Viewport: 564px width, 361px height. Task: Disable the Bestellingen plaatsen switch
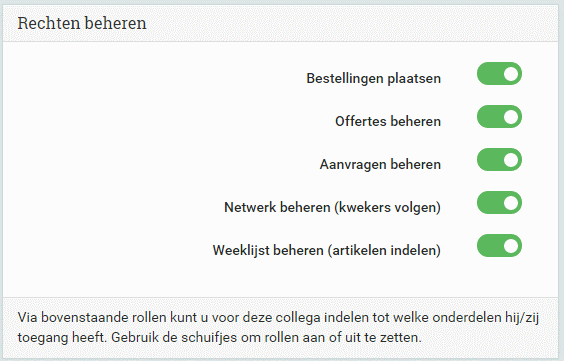(499, 74)
